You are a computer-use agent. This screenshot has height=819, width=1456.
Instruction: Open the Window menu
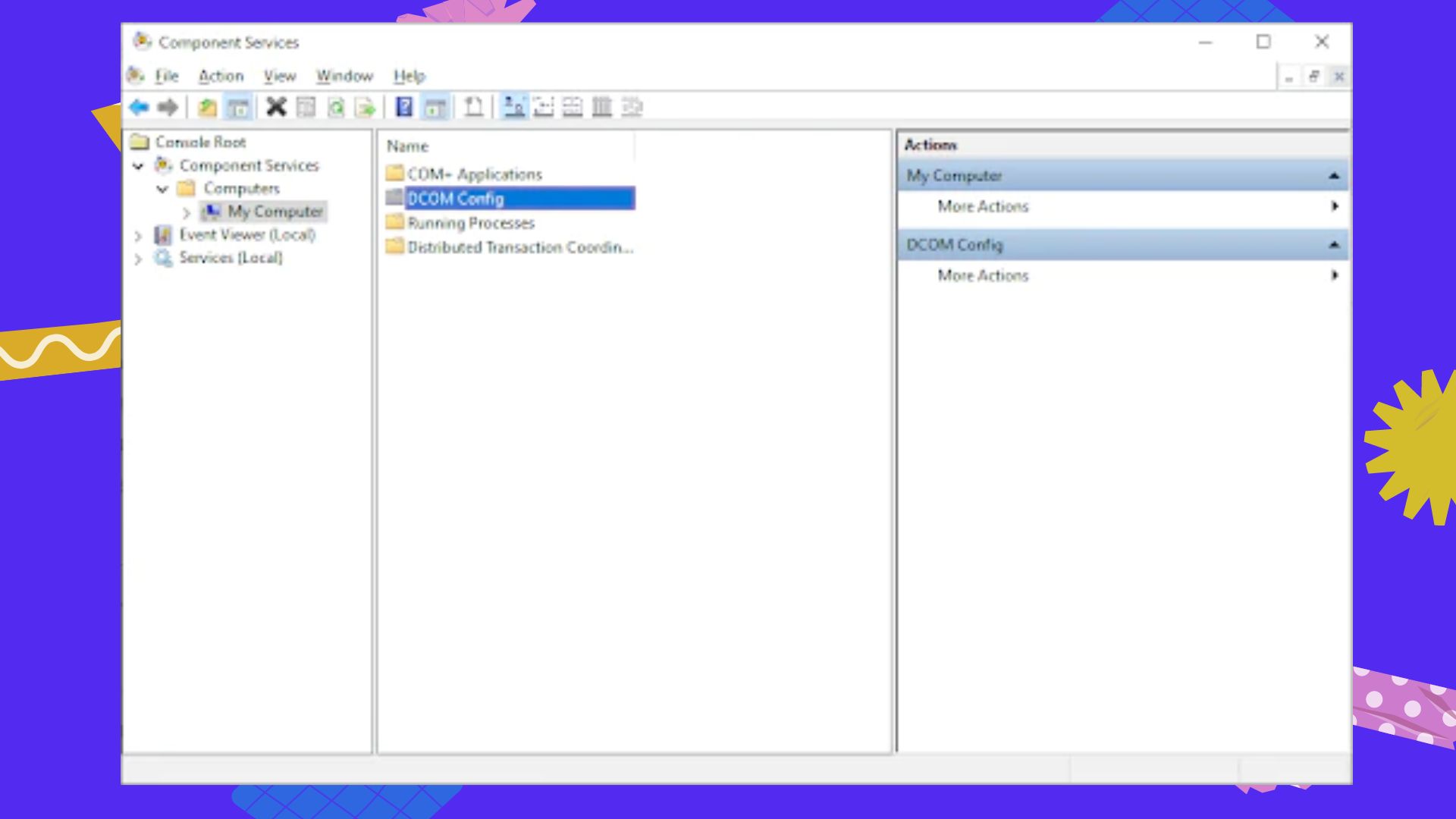pyautogui.click(x=345, y=76)
